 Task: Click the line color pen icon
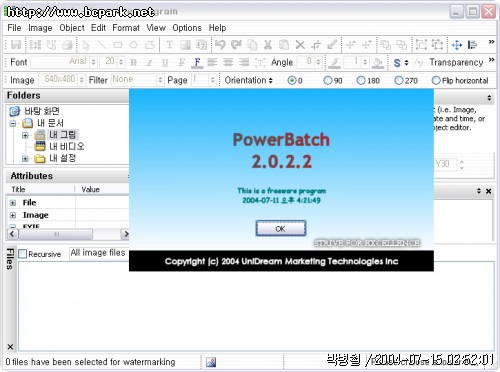334,63
